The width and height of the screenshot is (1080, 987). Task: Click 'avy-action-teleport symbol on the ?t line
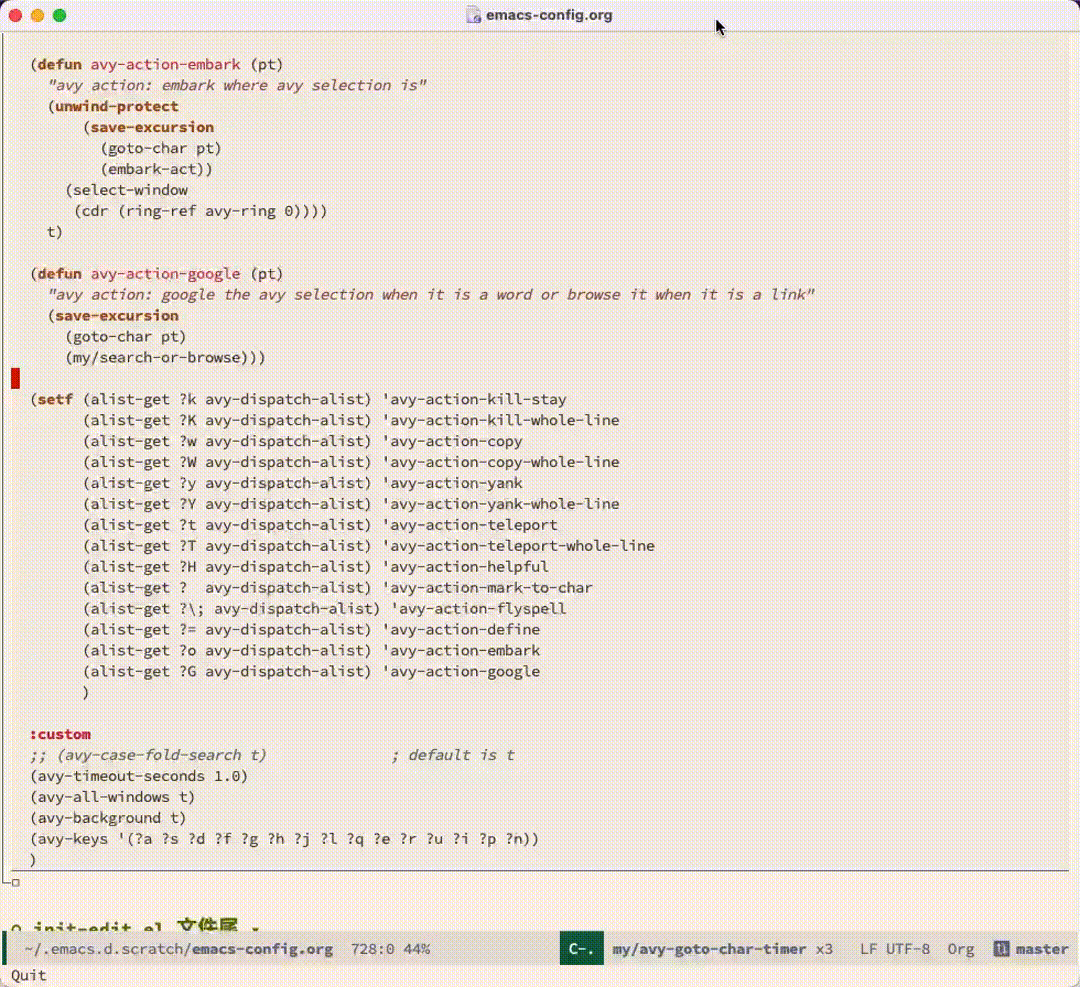470,525
